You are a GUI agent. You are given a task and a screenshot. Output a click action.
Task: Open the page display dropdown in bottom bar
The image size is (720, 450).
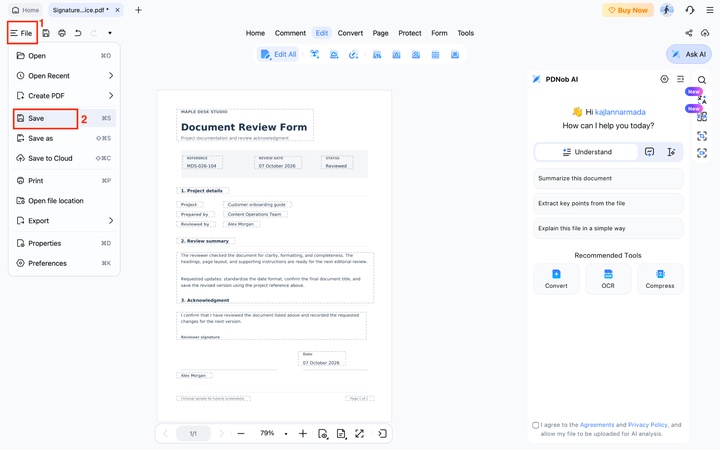[x=341, y=433]
